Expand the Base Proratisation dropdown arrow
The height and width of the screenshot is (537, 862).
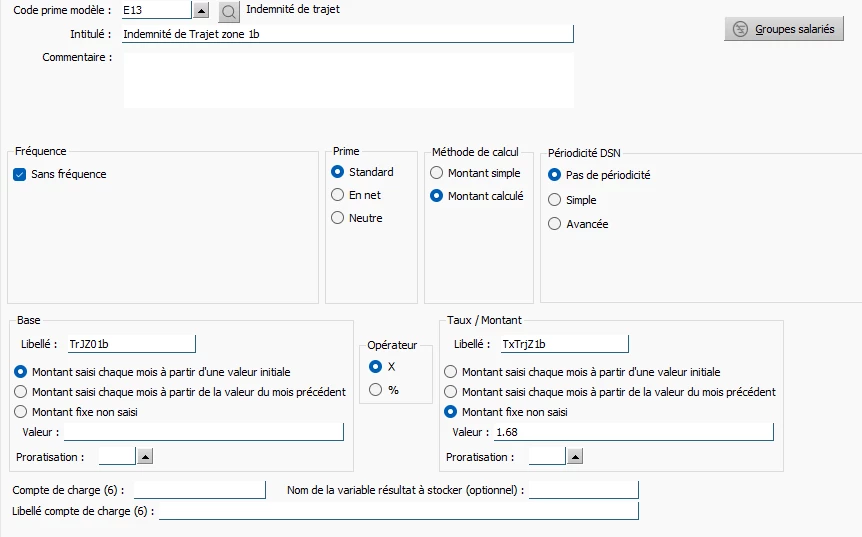pos(144,456)
